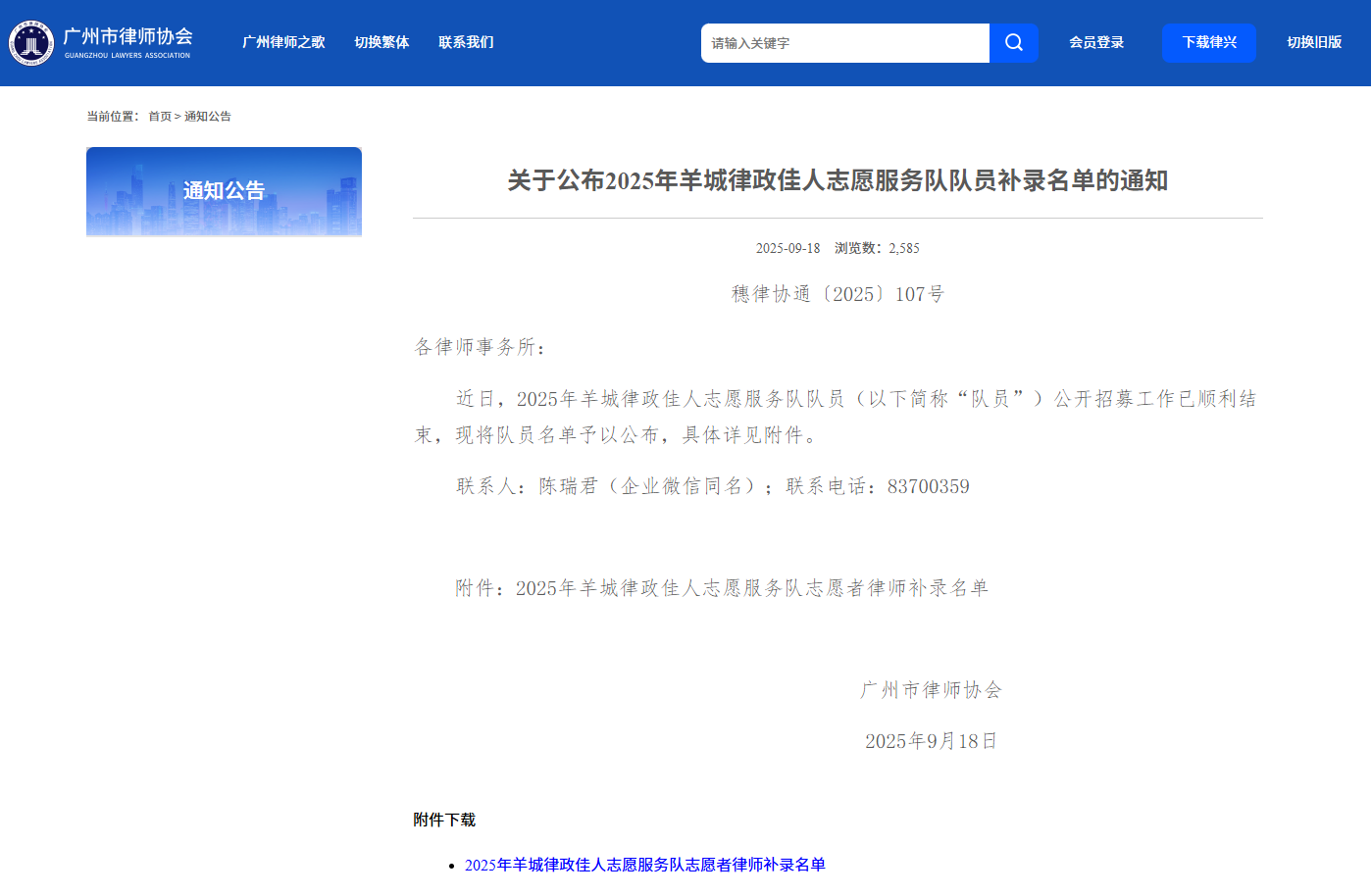Click the magnifier search icon button
This screenshot has height=896, width=1371.
(x=1013, y=43)
